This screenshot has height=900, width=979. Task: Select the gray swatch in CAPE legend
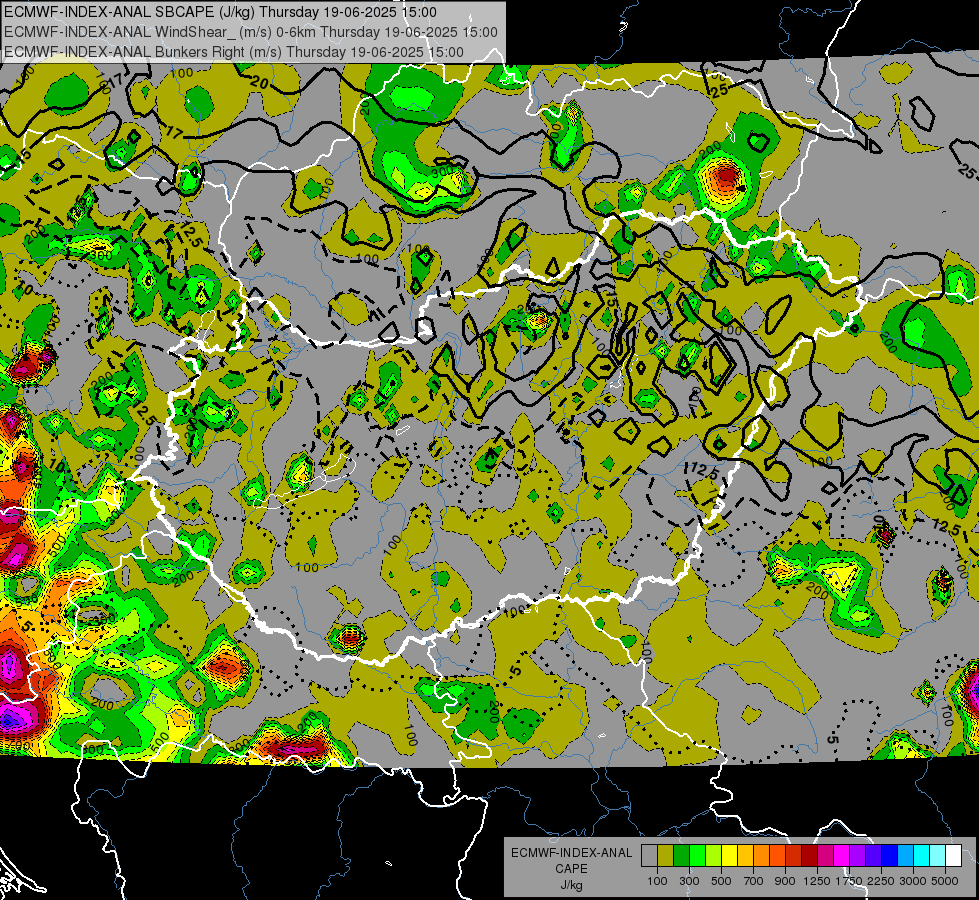(649, 856)
